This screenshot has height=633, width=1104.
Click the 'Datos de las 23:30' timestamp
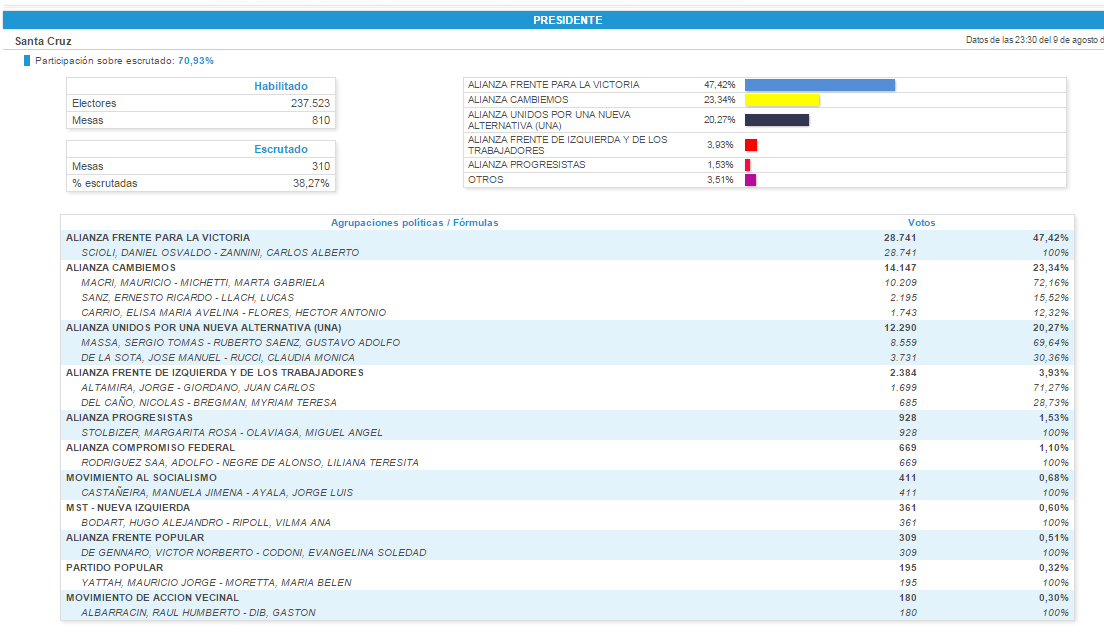[1034, 40]
